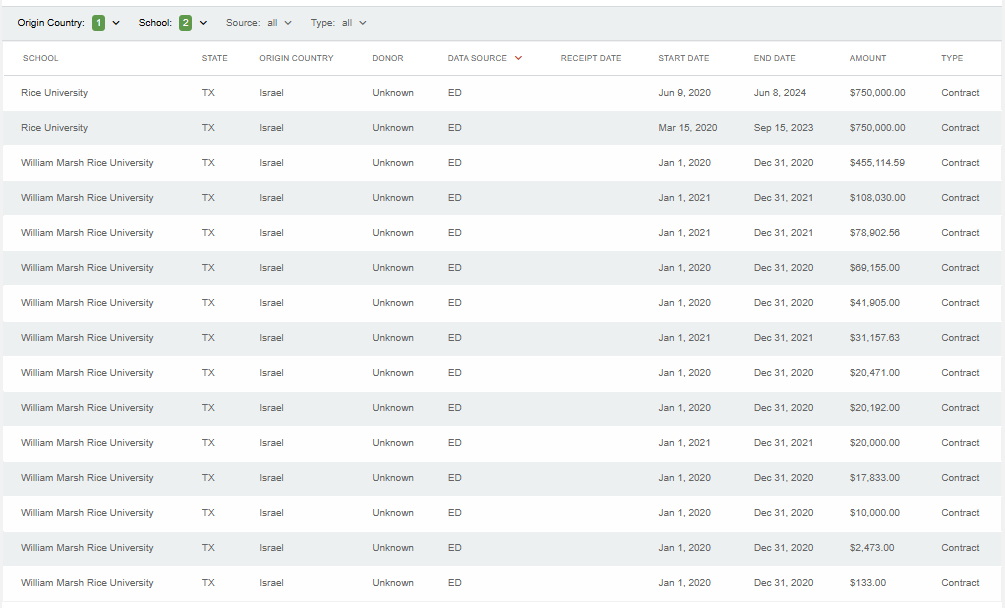Image resolution: width=1005 pixels, height=608 pixels.
Task: Select William Marsh Rice University in $455,114.59 row
Action: (87, 163)
